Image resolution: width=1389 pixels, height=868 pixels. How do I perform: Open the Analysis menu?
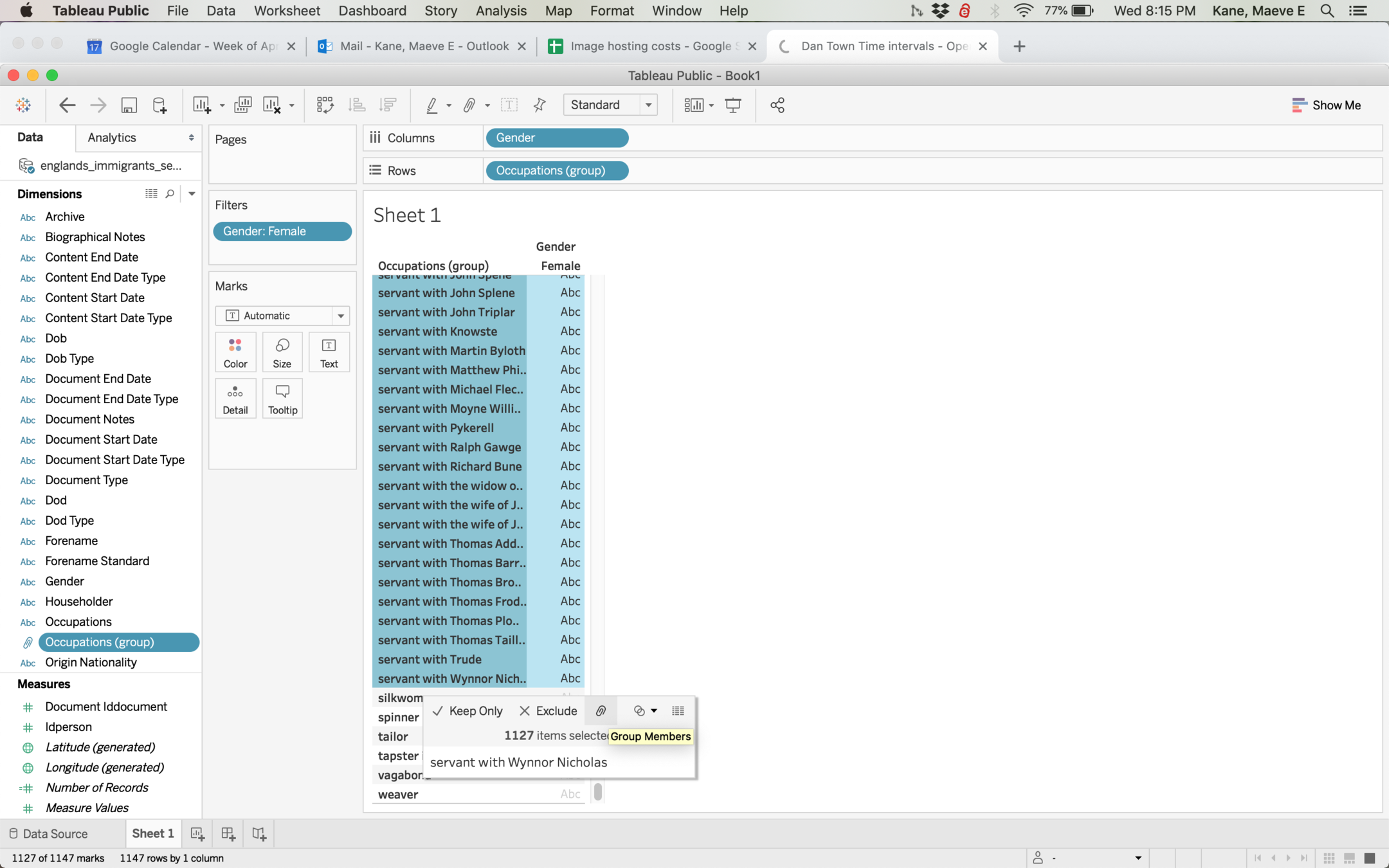500,11
